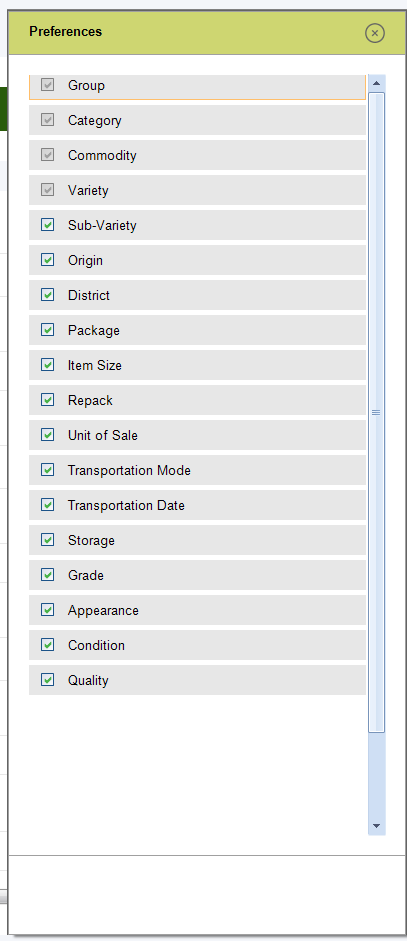
Task: Uncheck the Sub-Variety checkbox
Action: 47,224
